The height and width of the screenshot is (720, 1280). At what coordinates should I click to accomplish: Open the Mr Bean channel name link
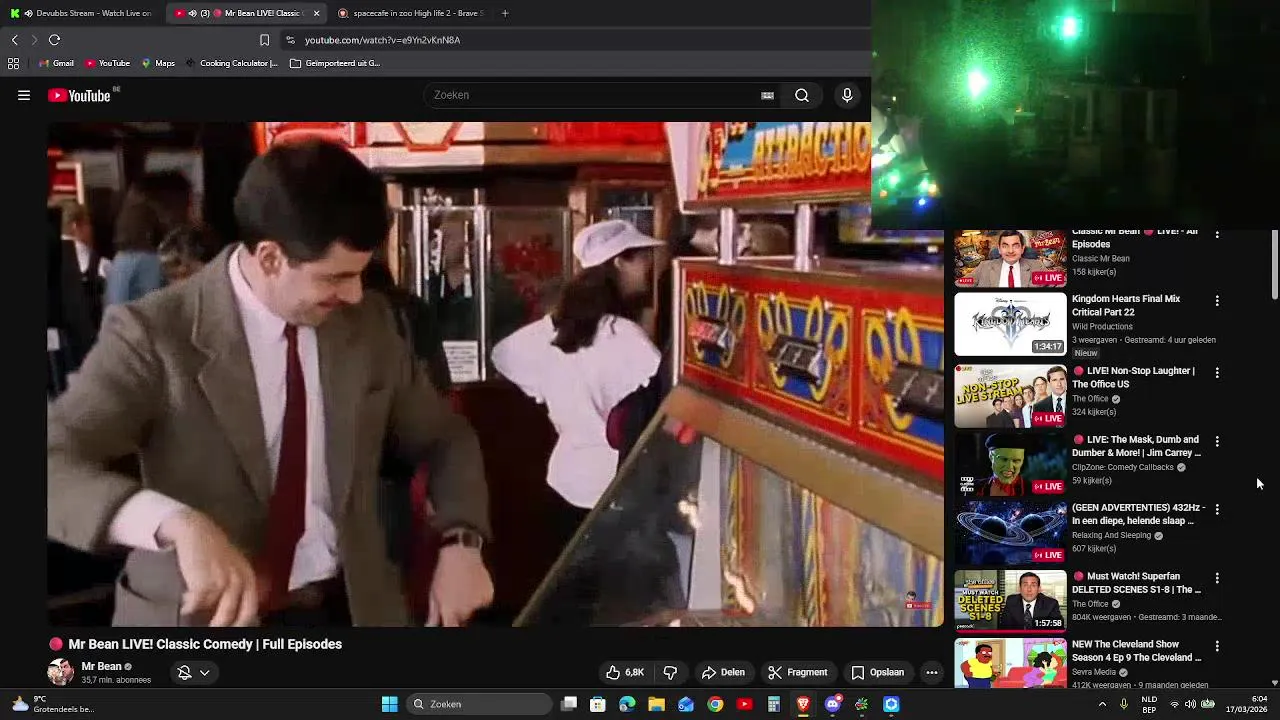[101, 666]
